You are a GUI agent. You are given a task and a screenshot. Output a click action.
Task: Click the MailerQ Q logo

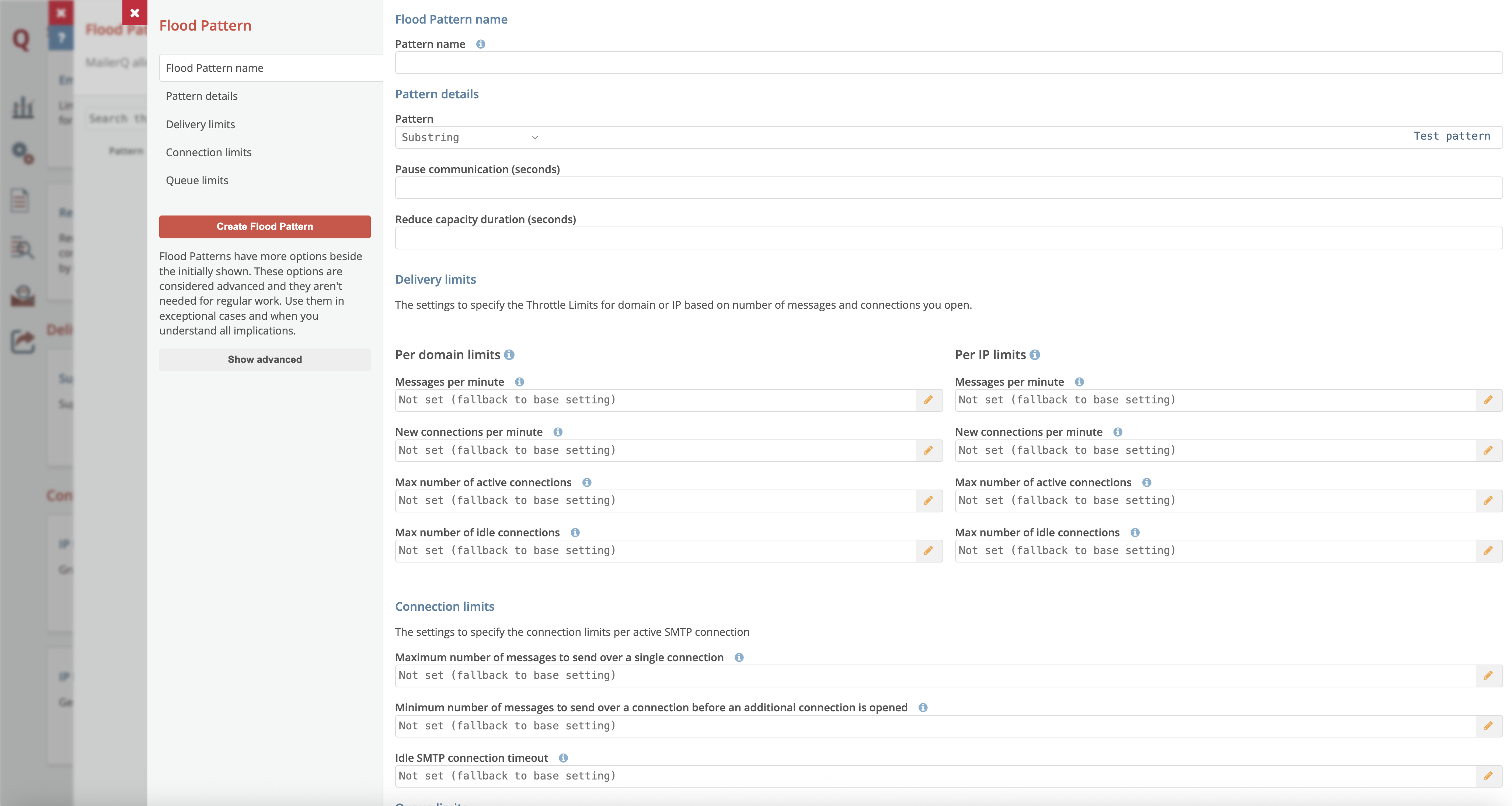tap(21, 40)
